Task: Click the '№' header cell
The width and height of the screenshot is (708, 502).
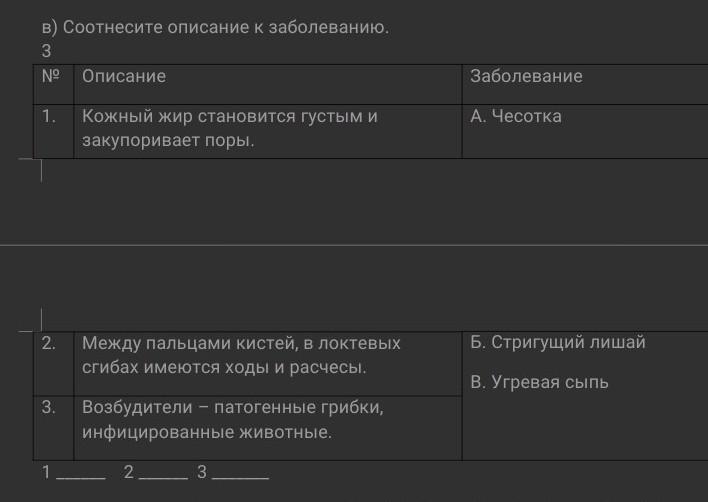Action: (x=53, y=84)
